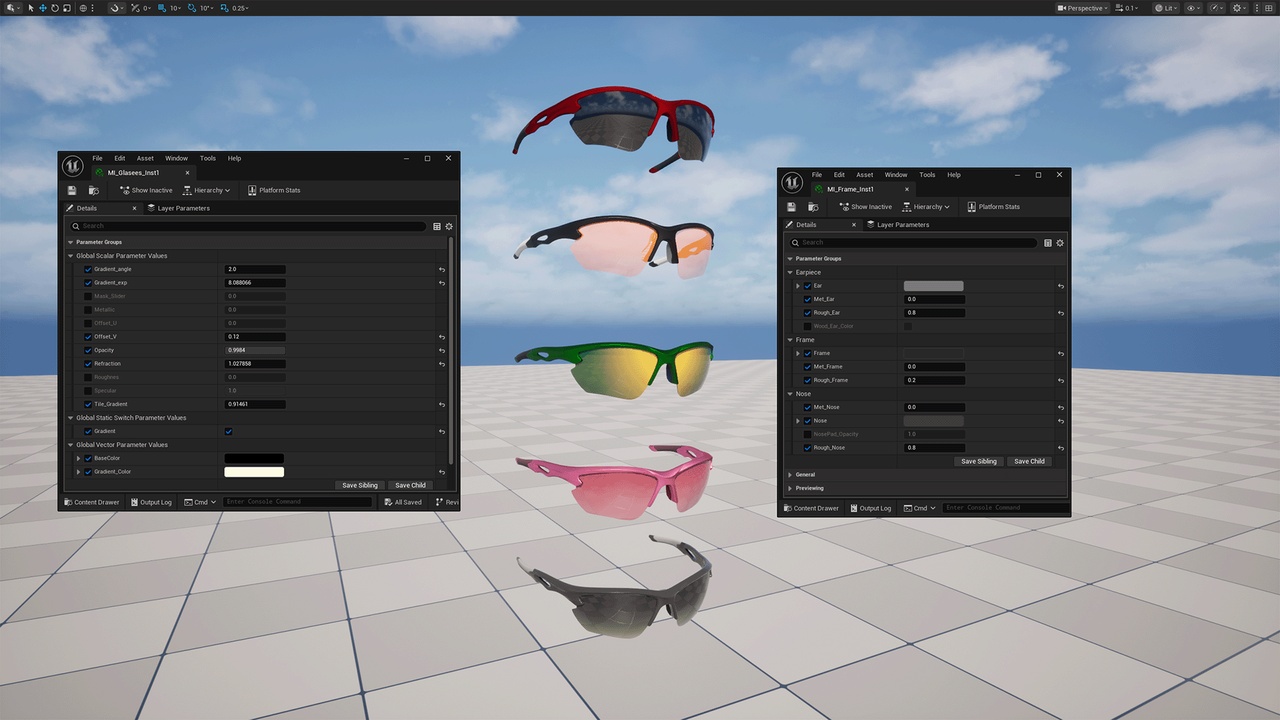The width and height of the screenshot is (1280, 720).
Task: Click Save Child in MI_Frame_Inst1 window
Action: click(x=1029, y=461)
